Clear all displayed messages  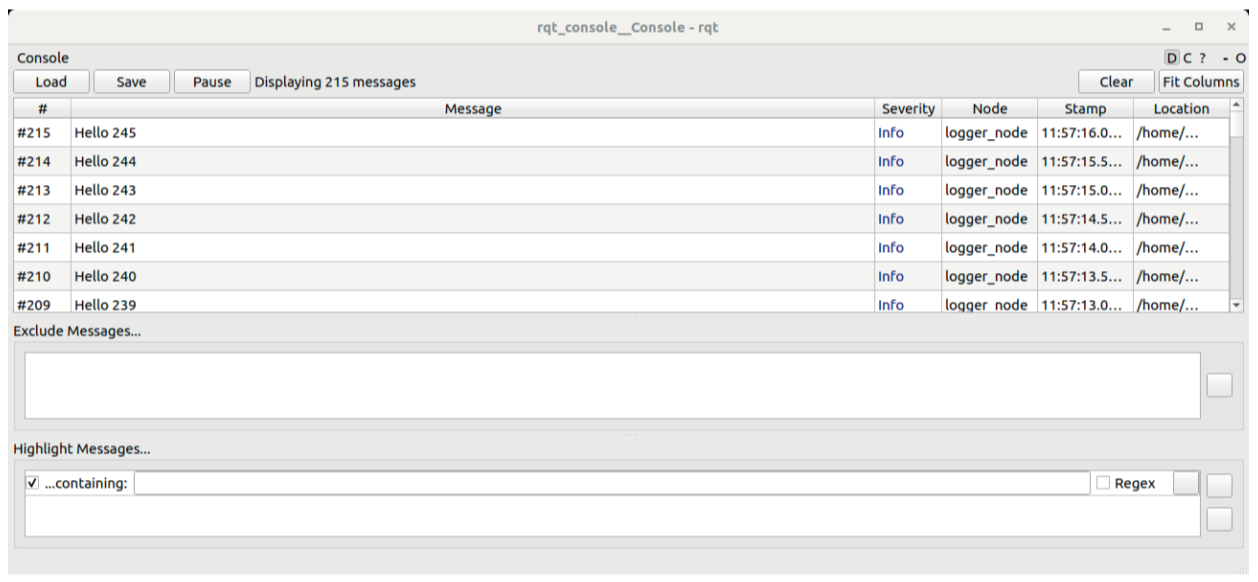(x=1115, y=82)
